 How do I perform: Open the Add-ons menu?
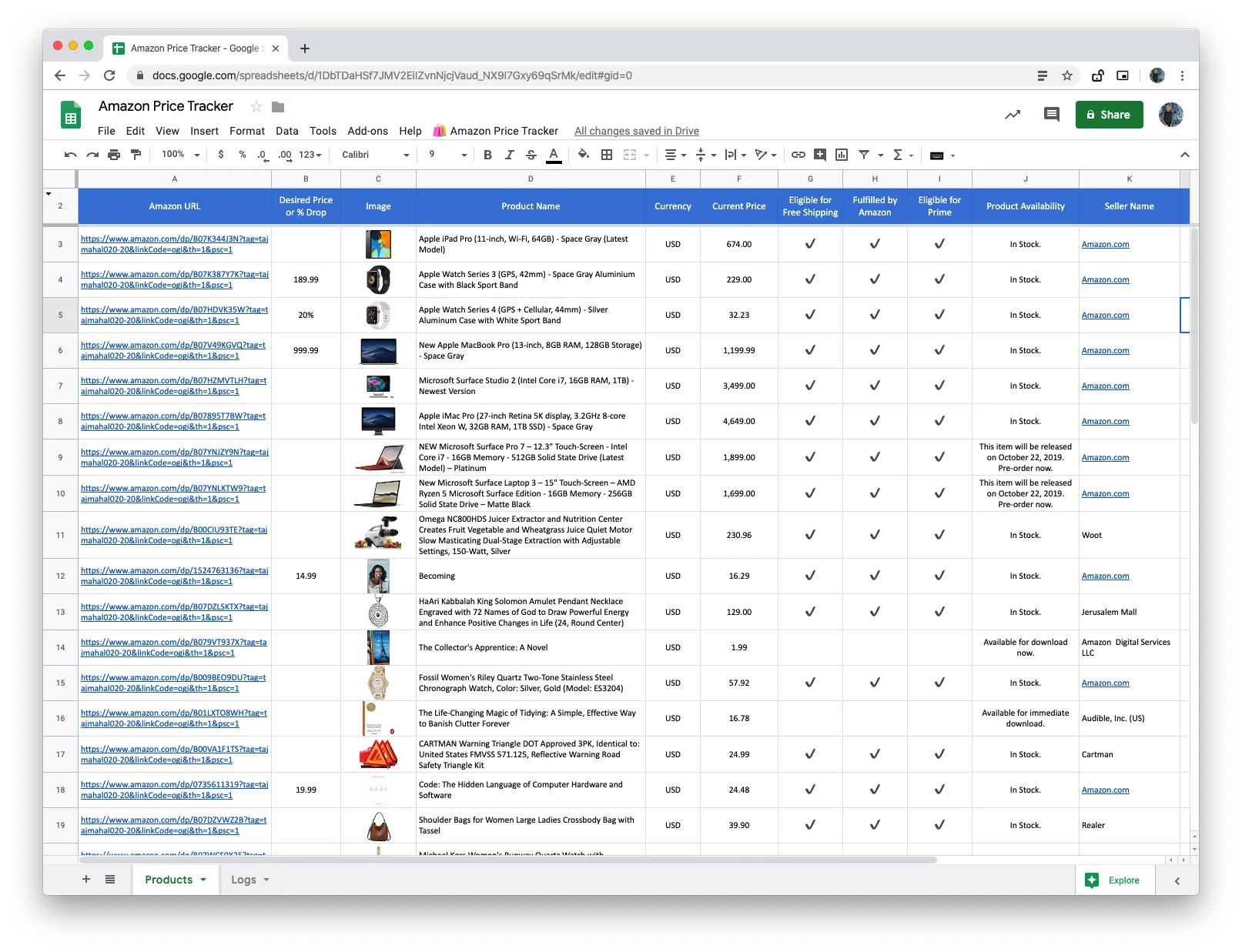click(x=367, y=131)
